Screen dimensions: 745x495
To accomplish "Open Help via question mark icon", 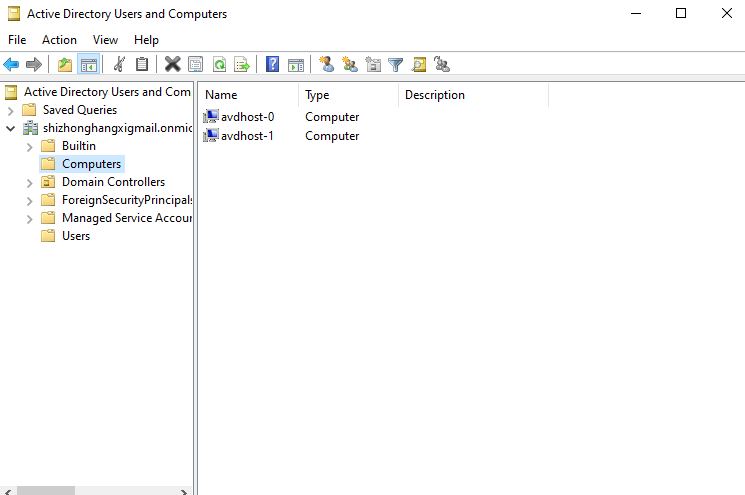I will pos(272,64).
